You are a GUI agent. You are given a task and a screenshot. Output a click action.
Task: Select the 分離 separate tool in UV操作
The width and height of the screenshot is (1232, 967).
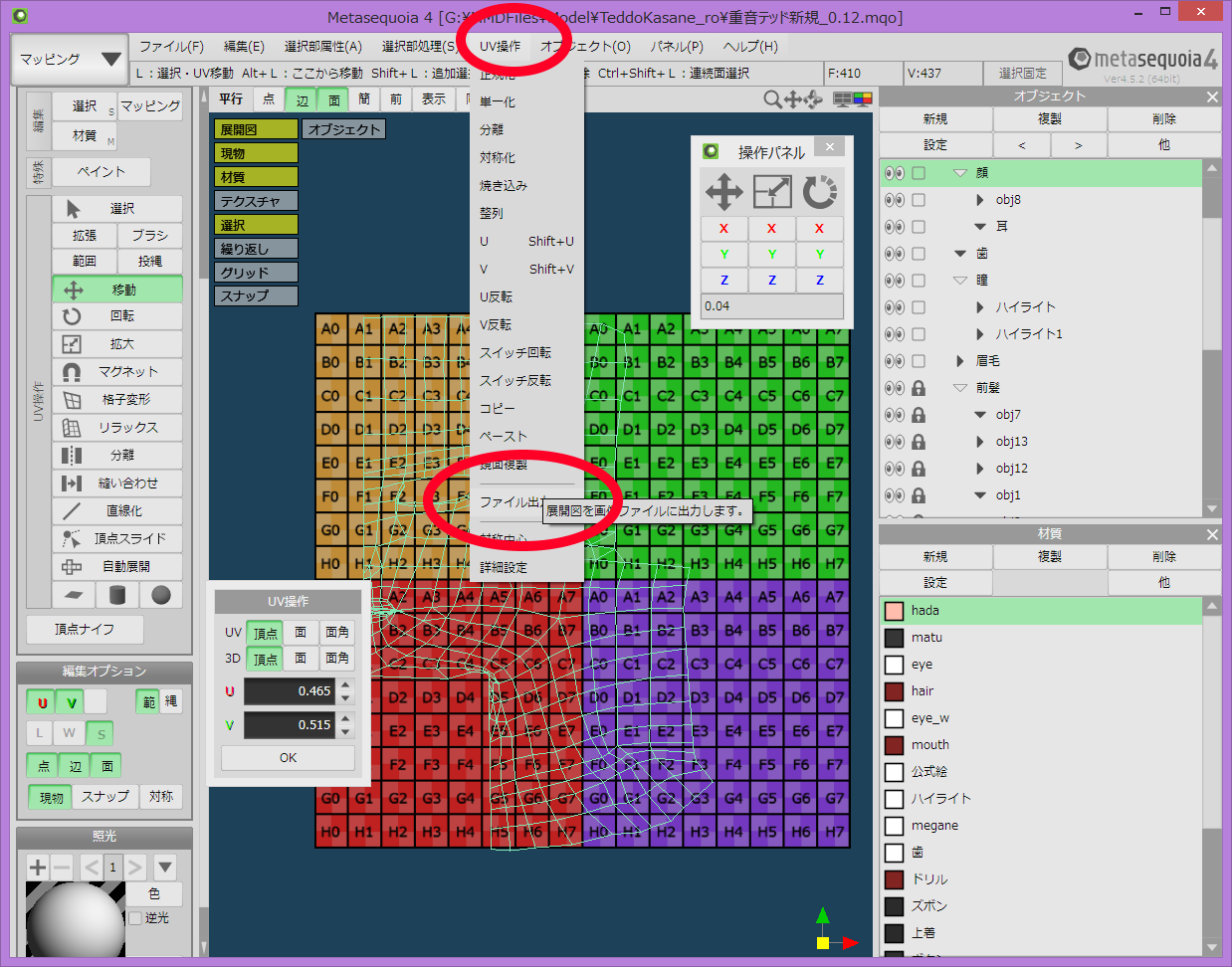click(x=117, y=456)
